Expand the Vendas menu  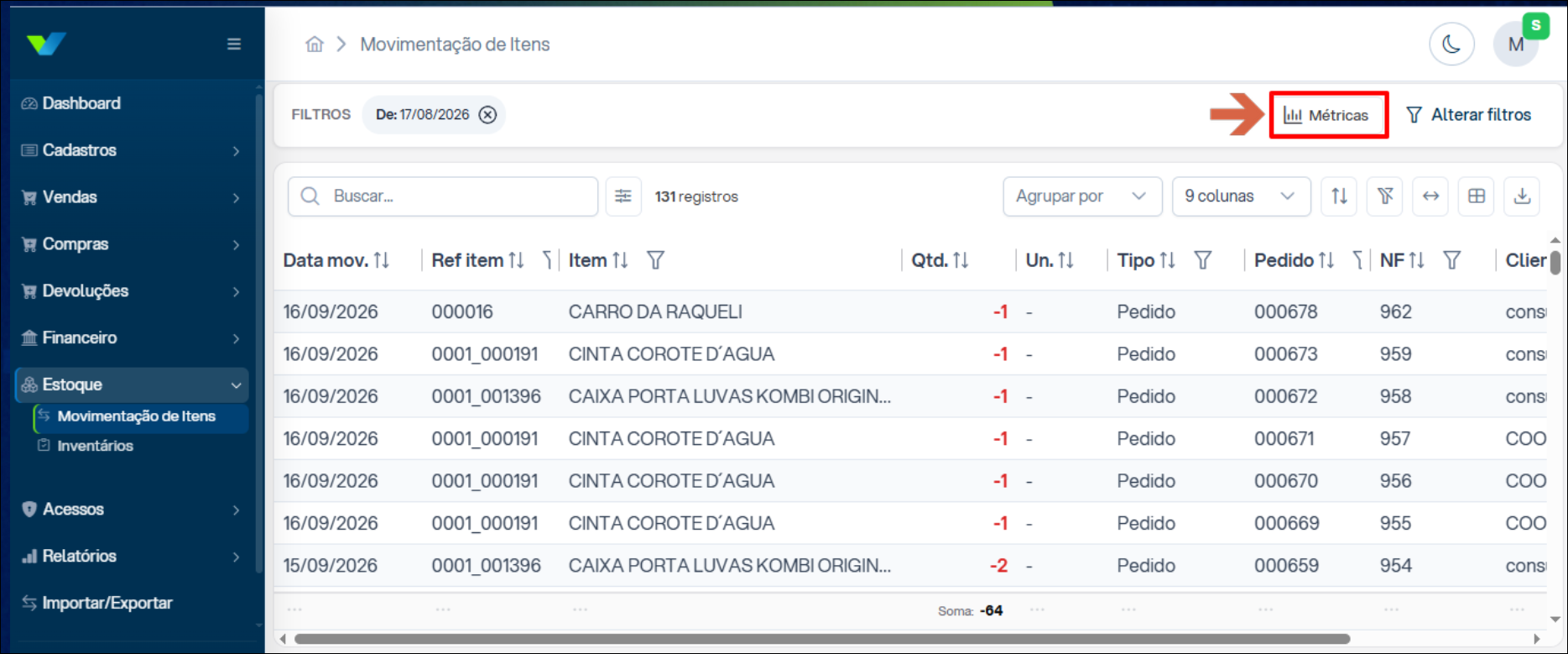(132, 197)
